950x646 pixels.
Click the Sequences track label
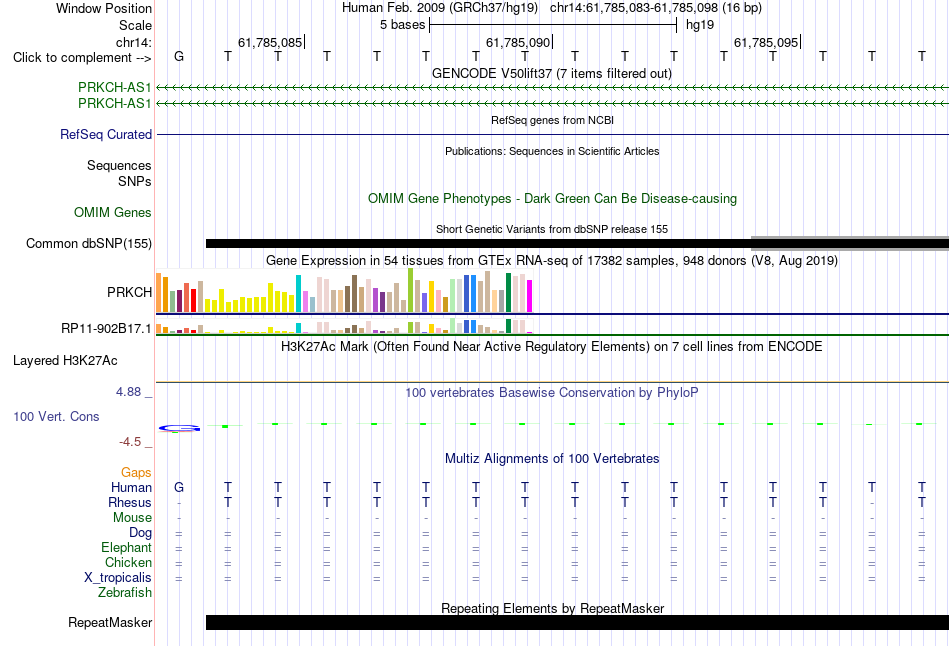tap(119, 165)
